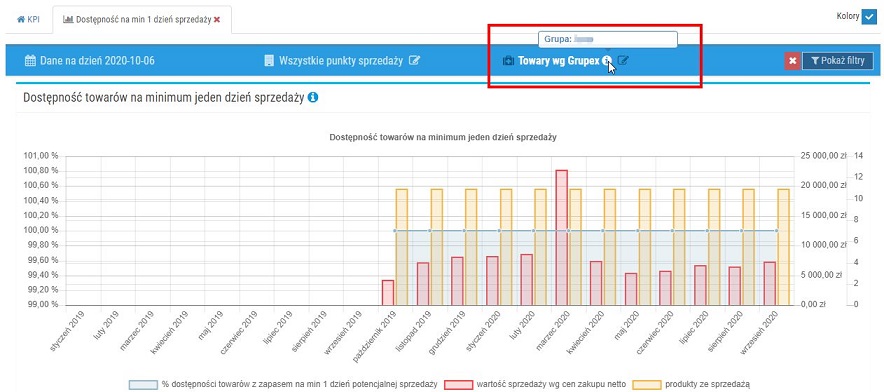Viewport: 884px width, 392px height.
Task: Click the tall red marzec 2020 bar
Action: point(562,237)
